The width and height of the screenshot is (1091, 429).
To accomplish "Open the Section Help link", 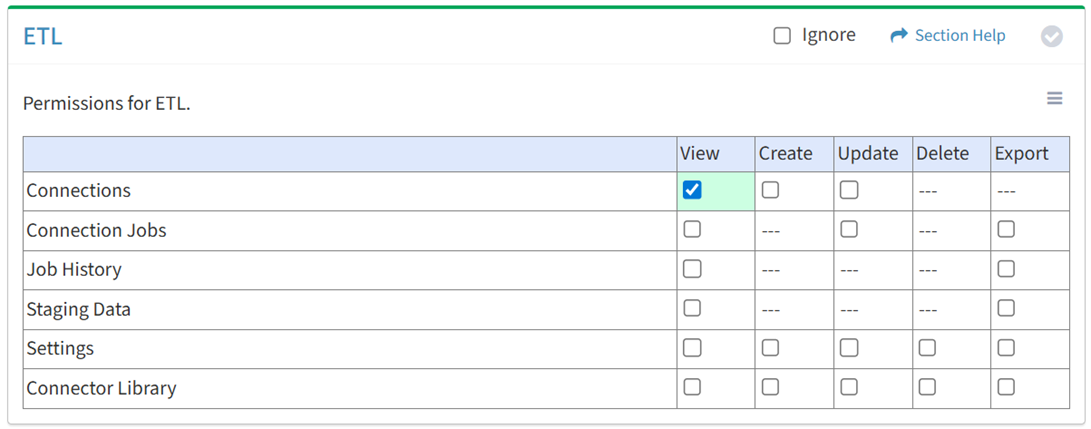I will pyautogui.click(x=960, y=36).
